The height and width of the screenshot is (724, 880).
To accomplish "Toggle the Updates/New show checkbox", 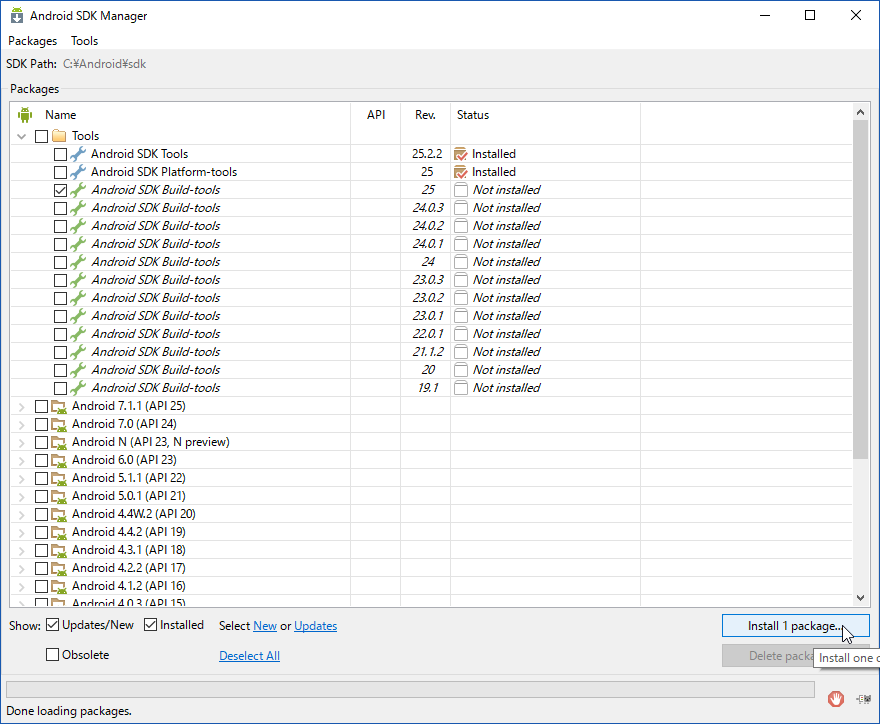I will click(52, 625).
